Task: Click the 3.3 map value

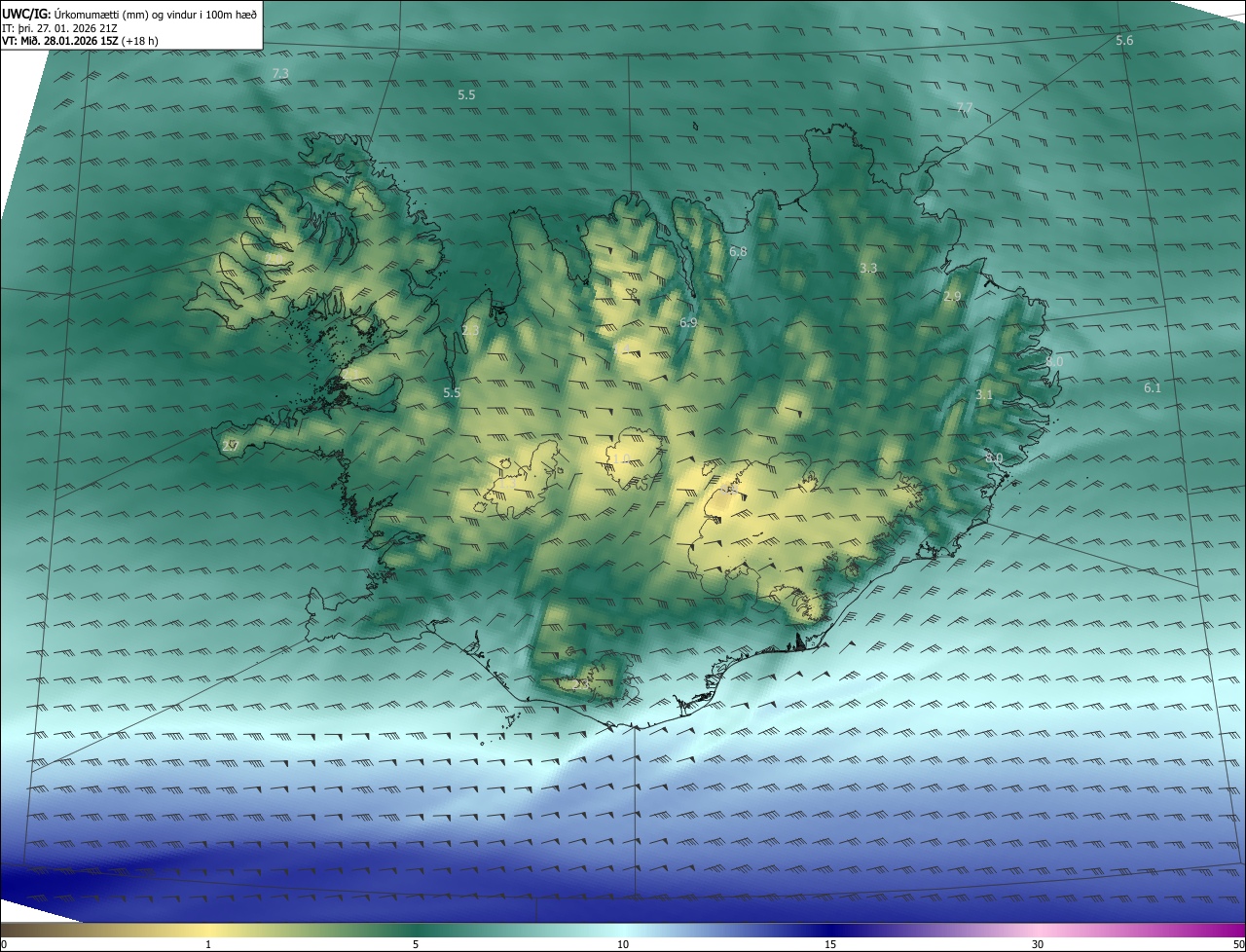Action: pyautogui.click(x=868, y=268)
